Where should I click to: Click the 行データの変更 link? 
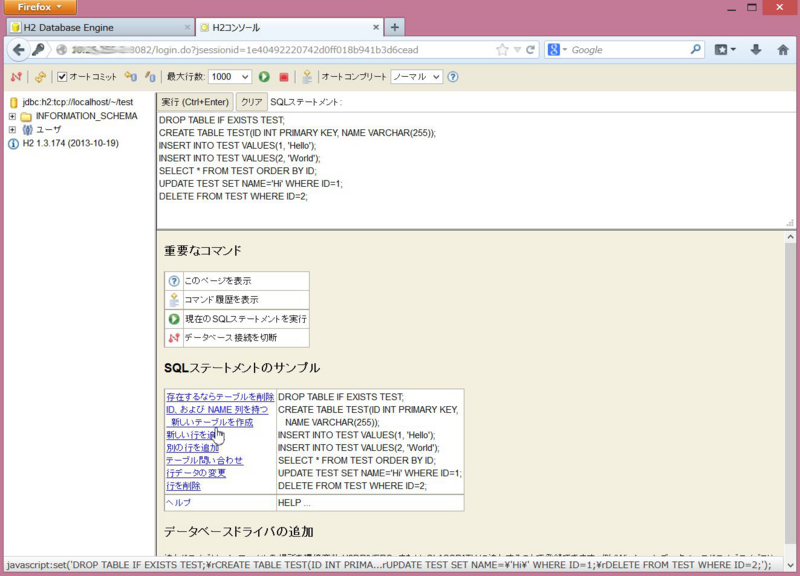coord(196,473)
